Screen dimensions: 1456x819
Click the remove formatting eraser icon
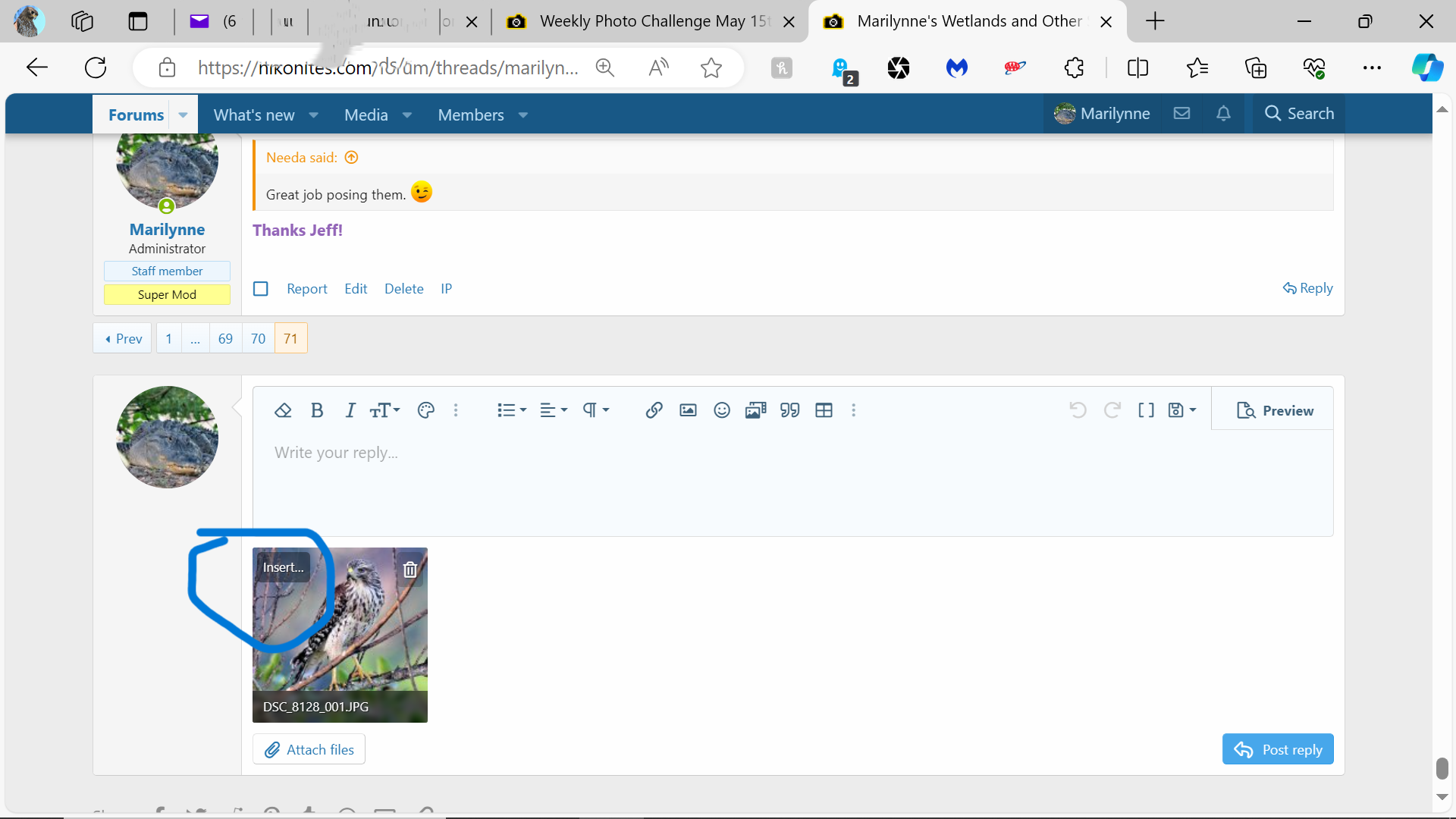283,410
